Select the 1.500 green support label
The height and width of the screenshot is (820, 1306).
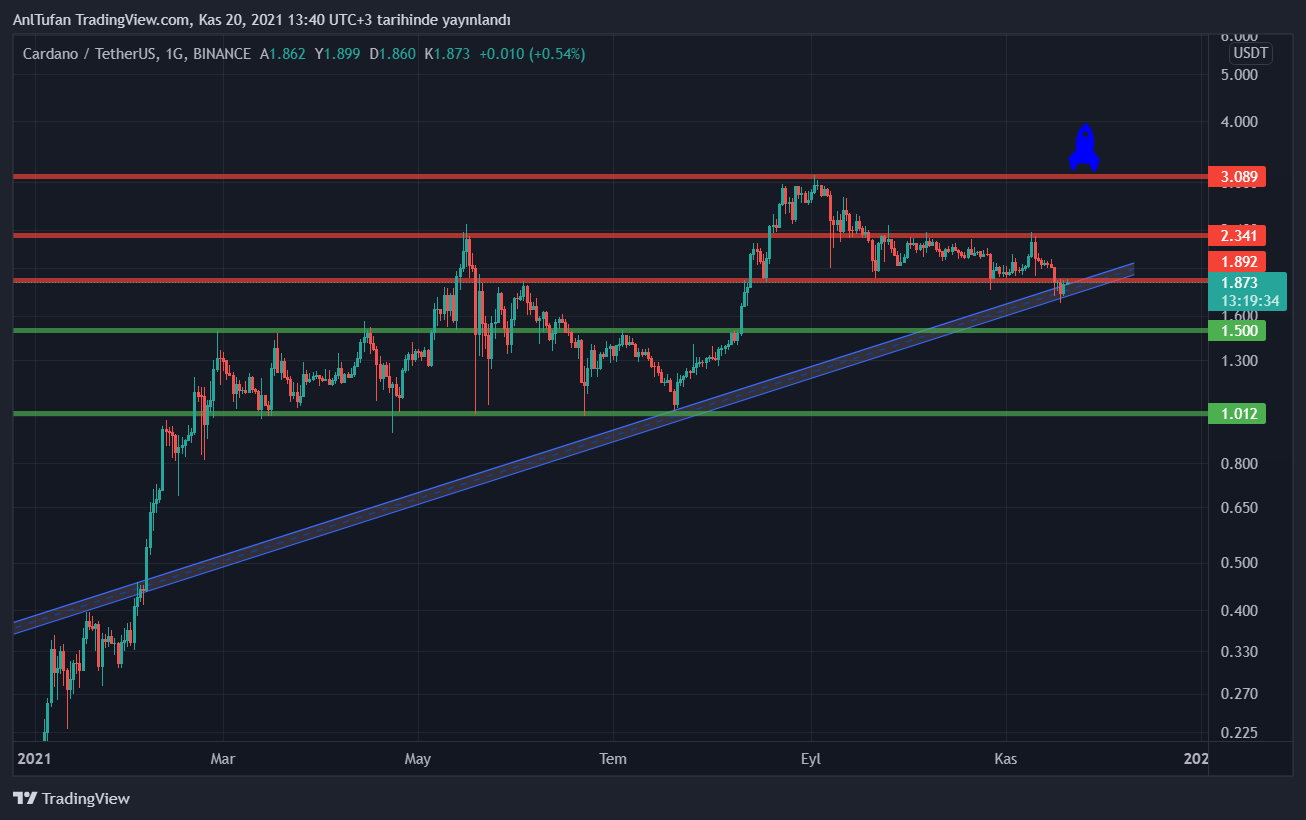[x=1237, y=331]
